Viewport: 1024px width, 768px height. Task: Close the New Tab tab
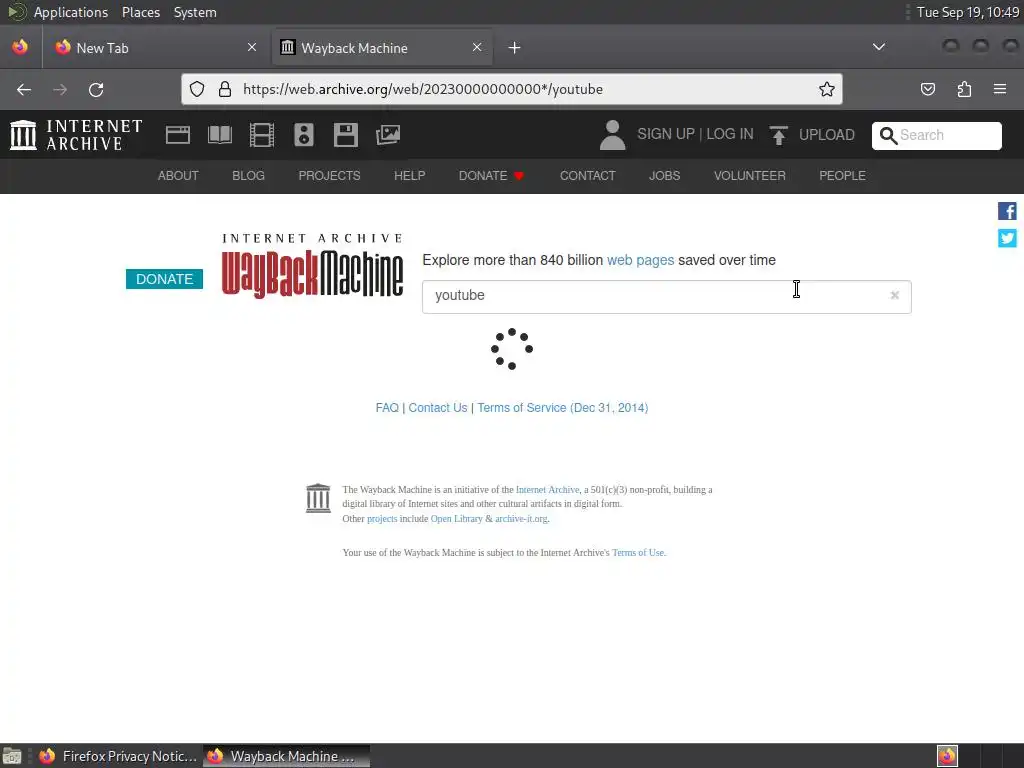252,47
